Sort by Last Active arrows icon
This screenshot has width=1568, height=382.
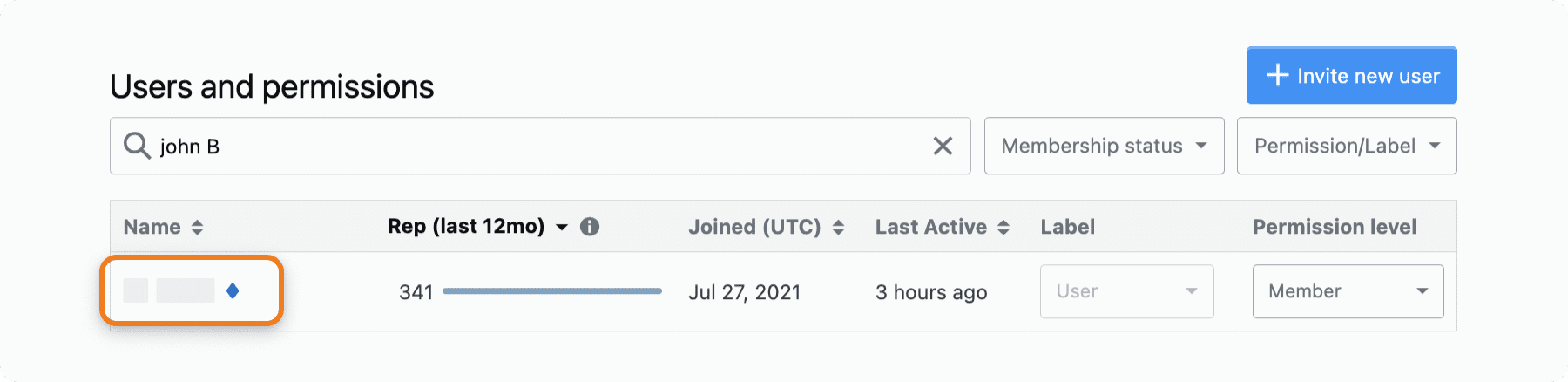(1004, 227)
